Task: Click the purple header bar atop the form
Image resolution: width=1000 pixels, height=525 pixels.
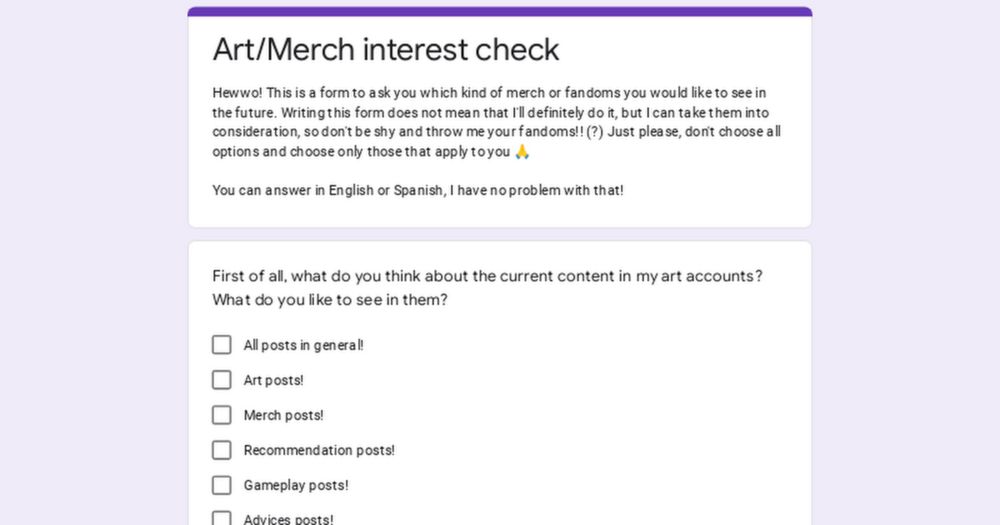Action: click(500, 12)
